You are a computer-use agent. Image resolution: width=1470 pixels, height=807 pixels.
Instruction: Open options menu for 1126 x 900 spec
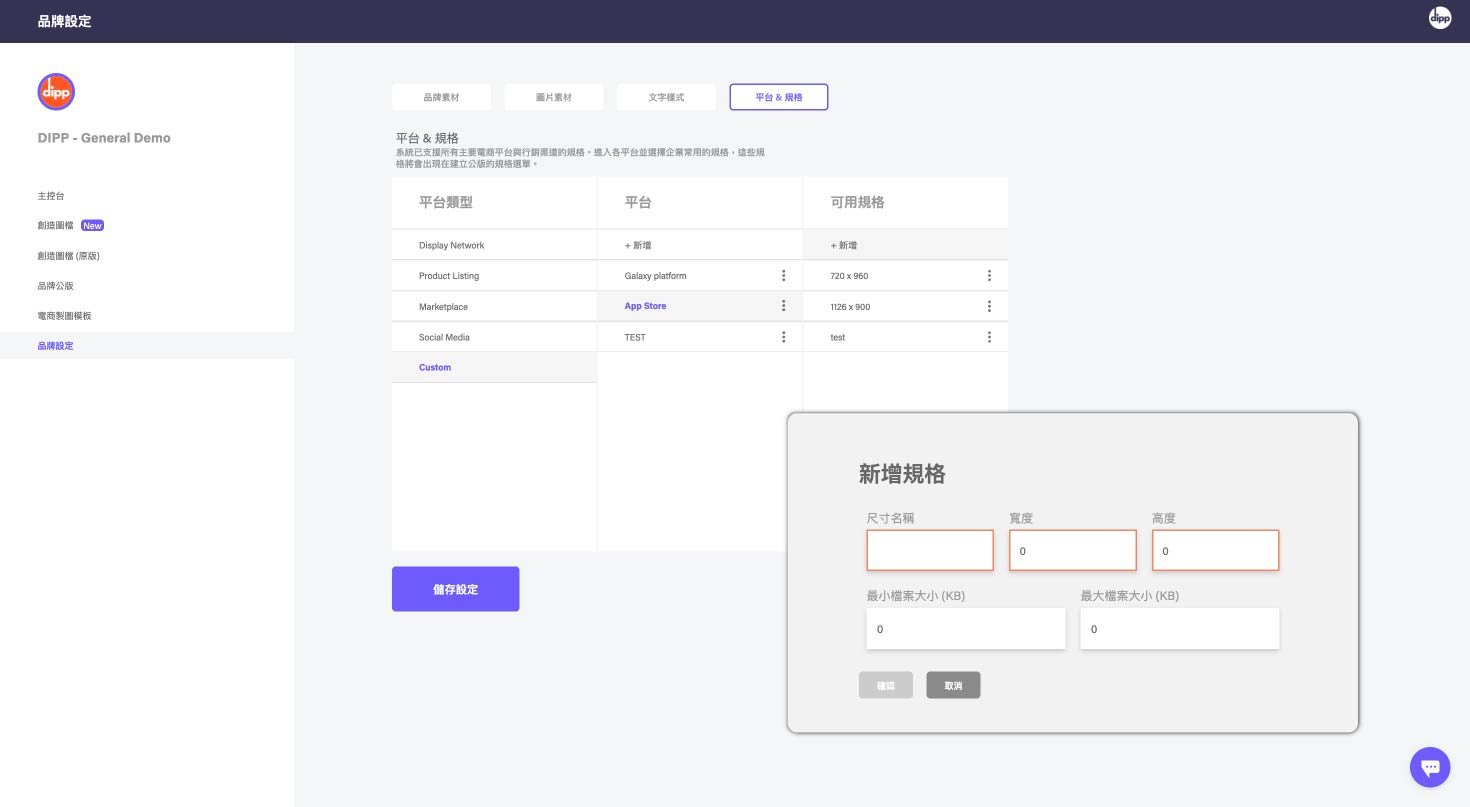(989, 306)
